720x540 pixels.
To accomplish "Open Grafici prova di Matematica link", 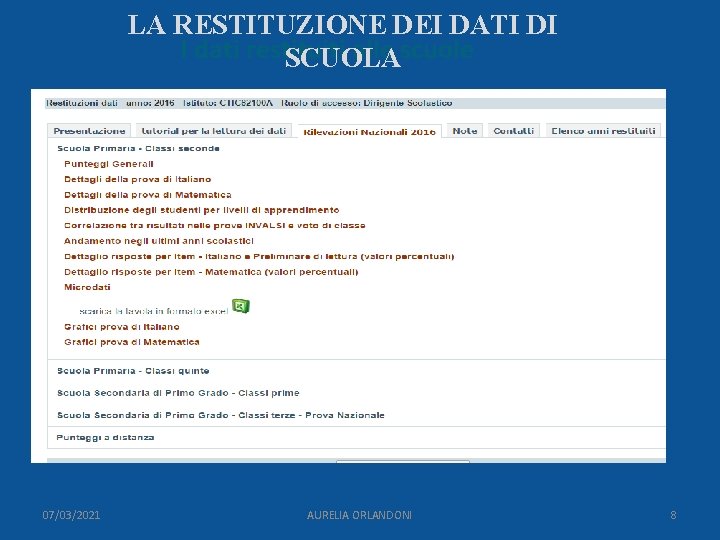I will point(132,342).
